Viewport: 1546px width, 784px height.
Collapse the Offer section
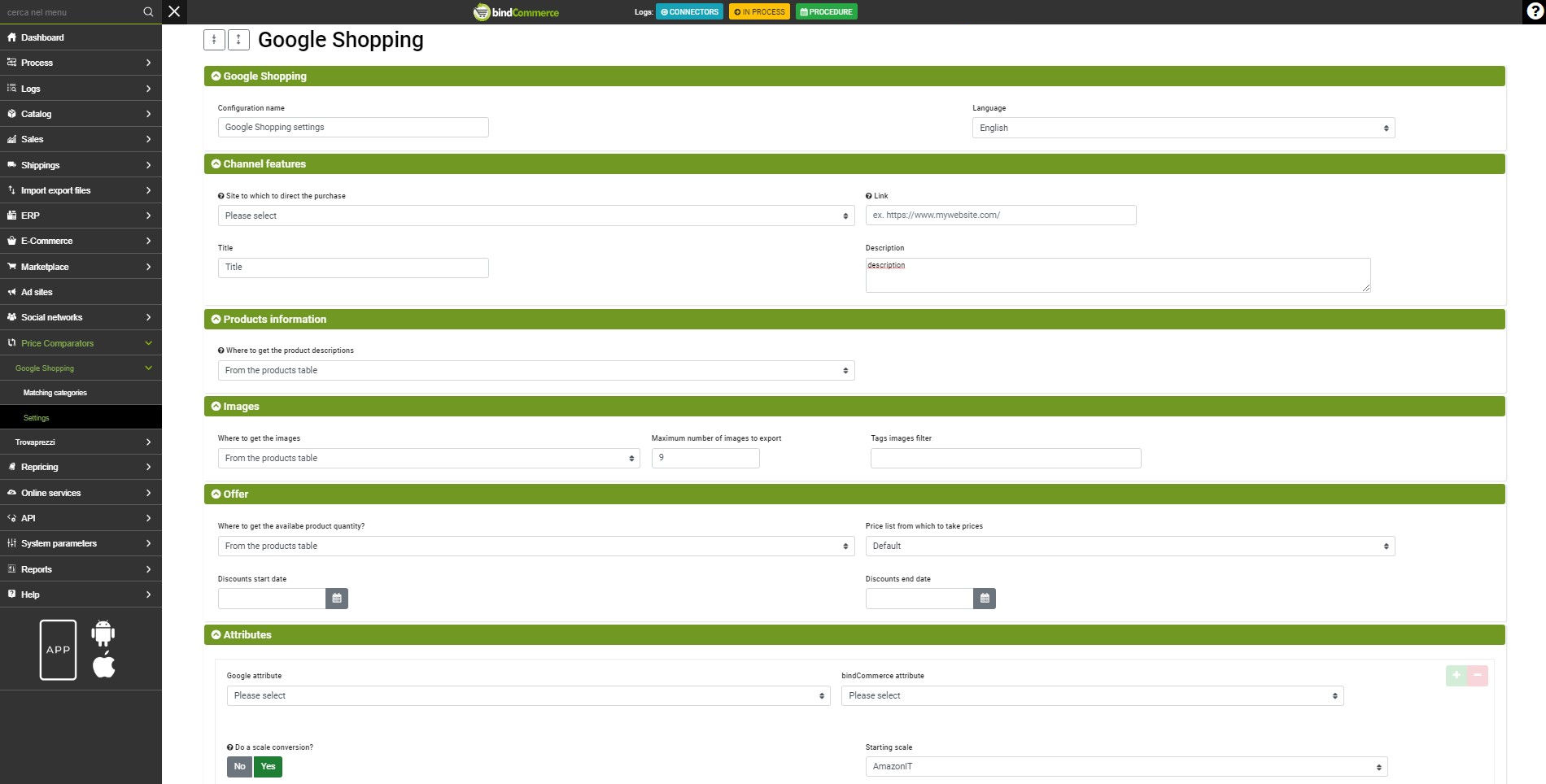854,494
